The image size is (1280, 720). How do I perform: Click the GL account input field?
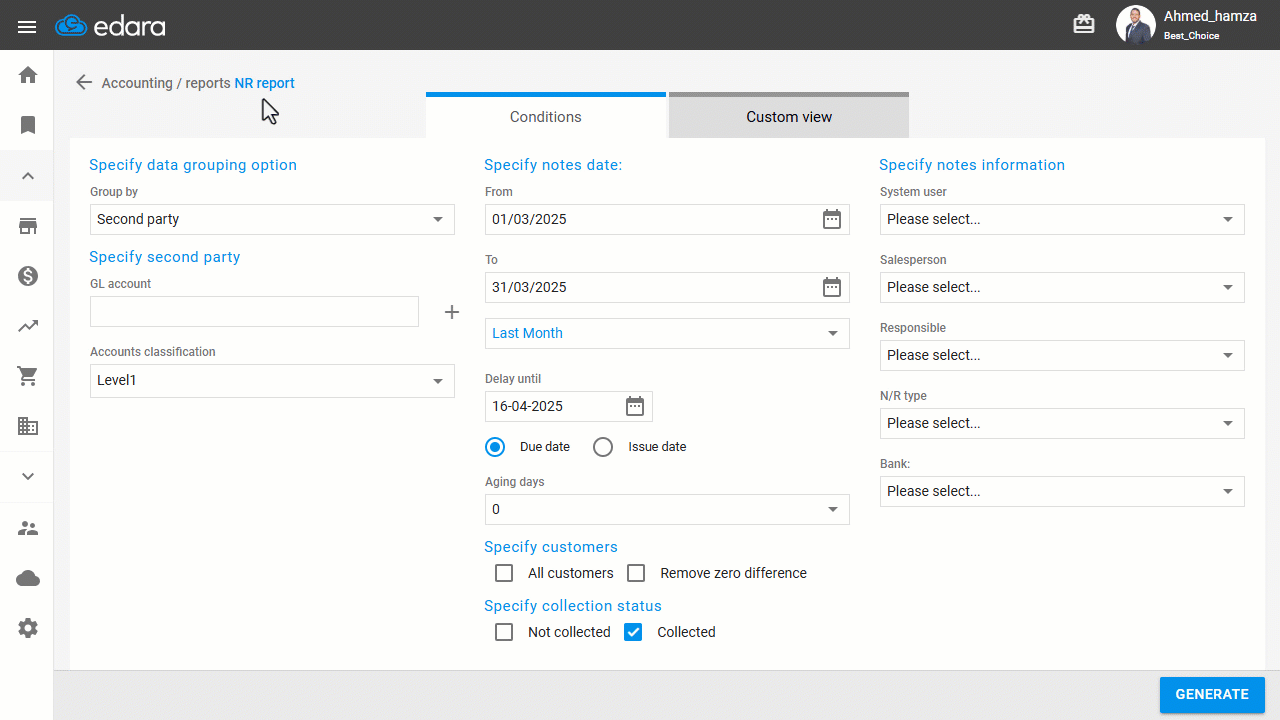[254, 311]
